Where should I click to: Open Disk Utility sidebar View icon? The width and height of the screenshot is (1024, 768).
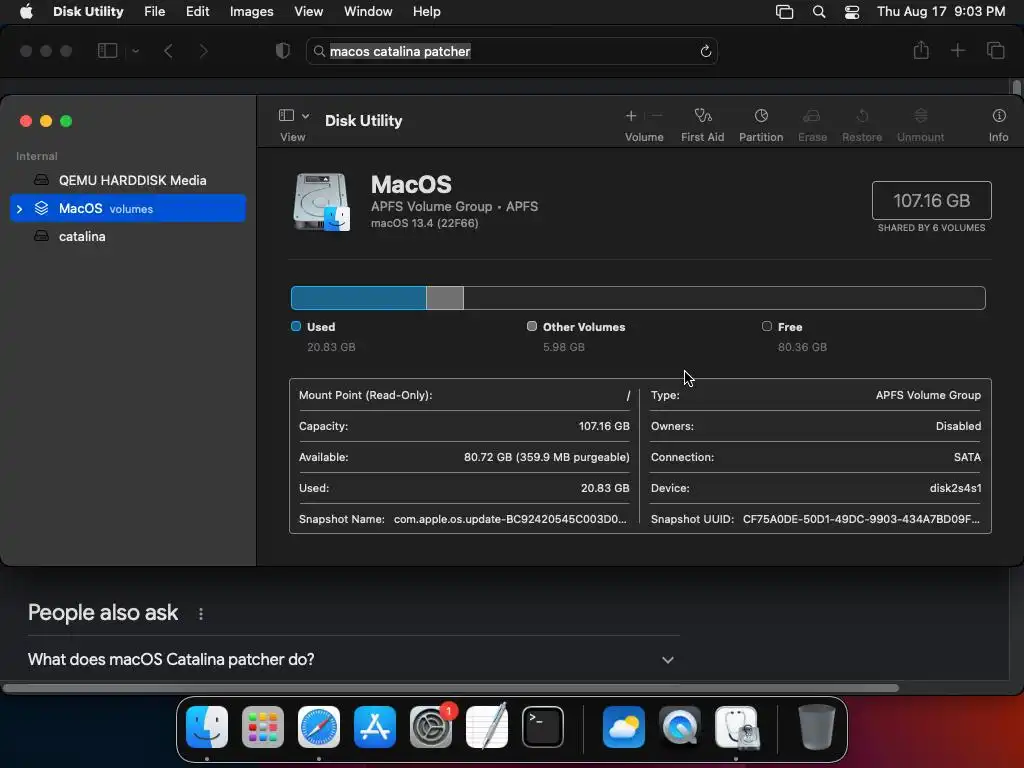coord(286,116)
